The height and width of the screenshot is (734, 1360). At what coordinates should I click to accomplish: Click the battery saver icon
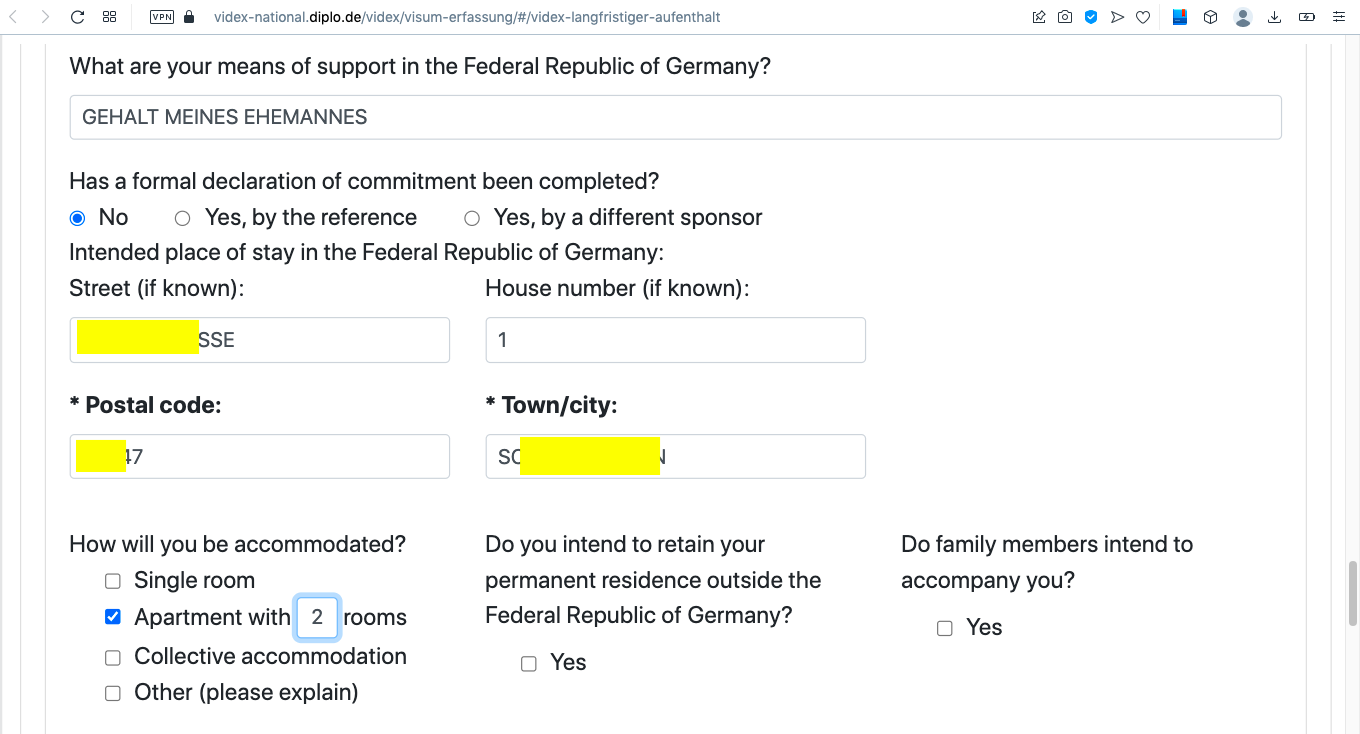tap(1307, 17)
